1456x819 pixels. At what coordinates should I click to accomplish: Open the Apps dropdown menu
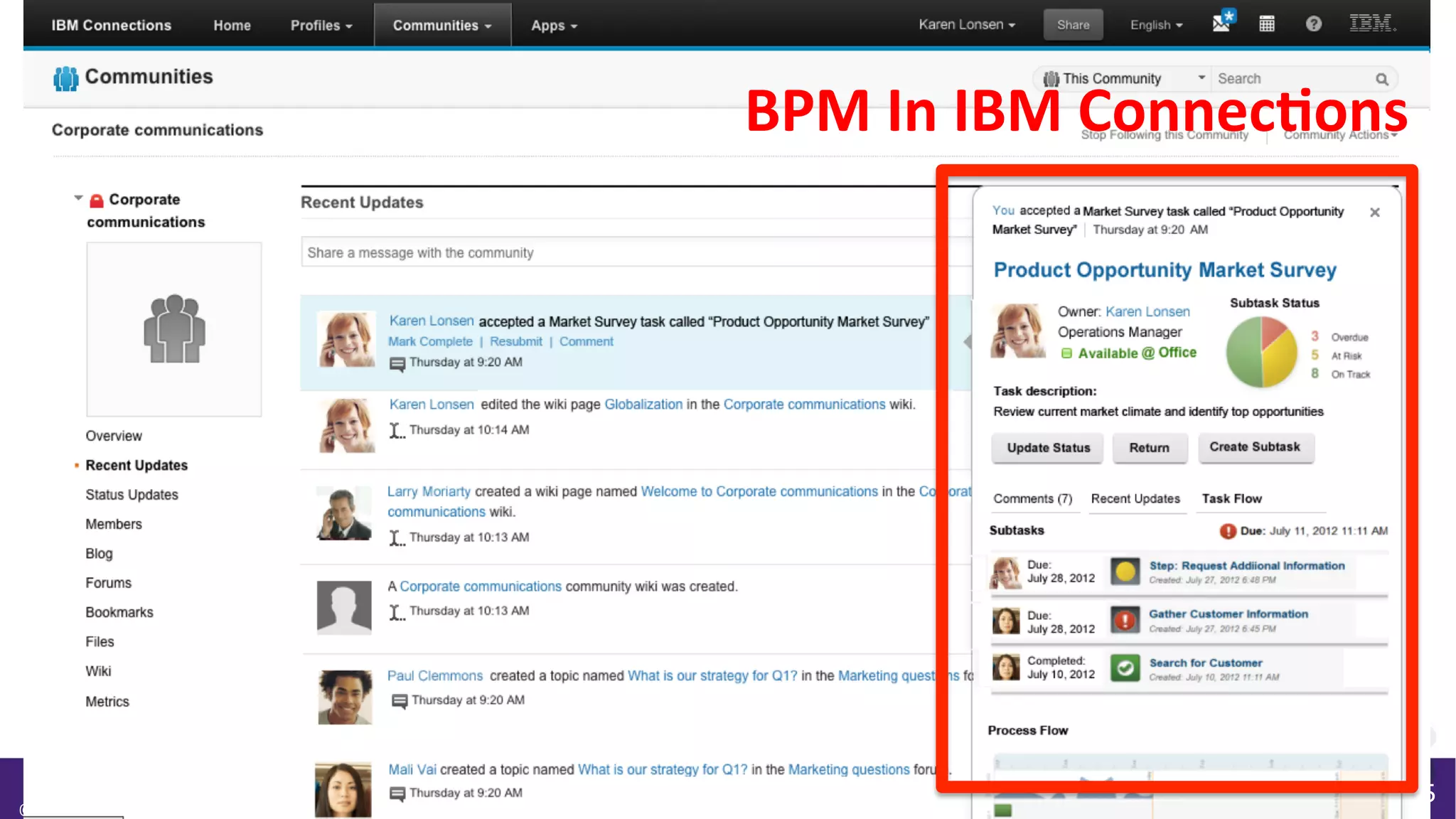point(554,26)
